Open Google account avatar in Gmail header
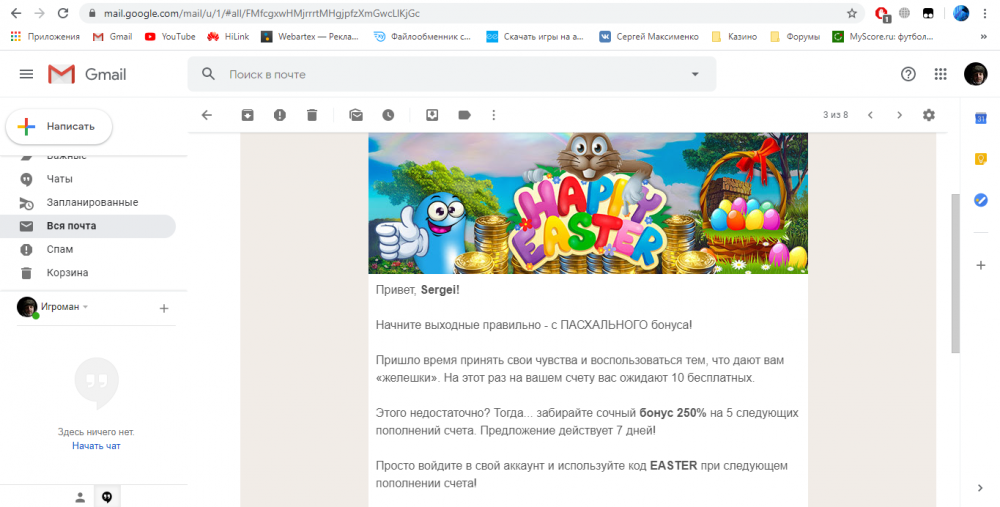1000x507 pixels. point(976,74)
